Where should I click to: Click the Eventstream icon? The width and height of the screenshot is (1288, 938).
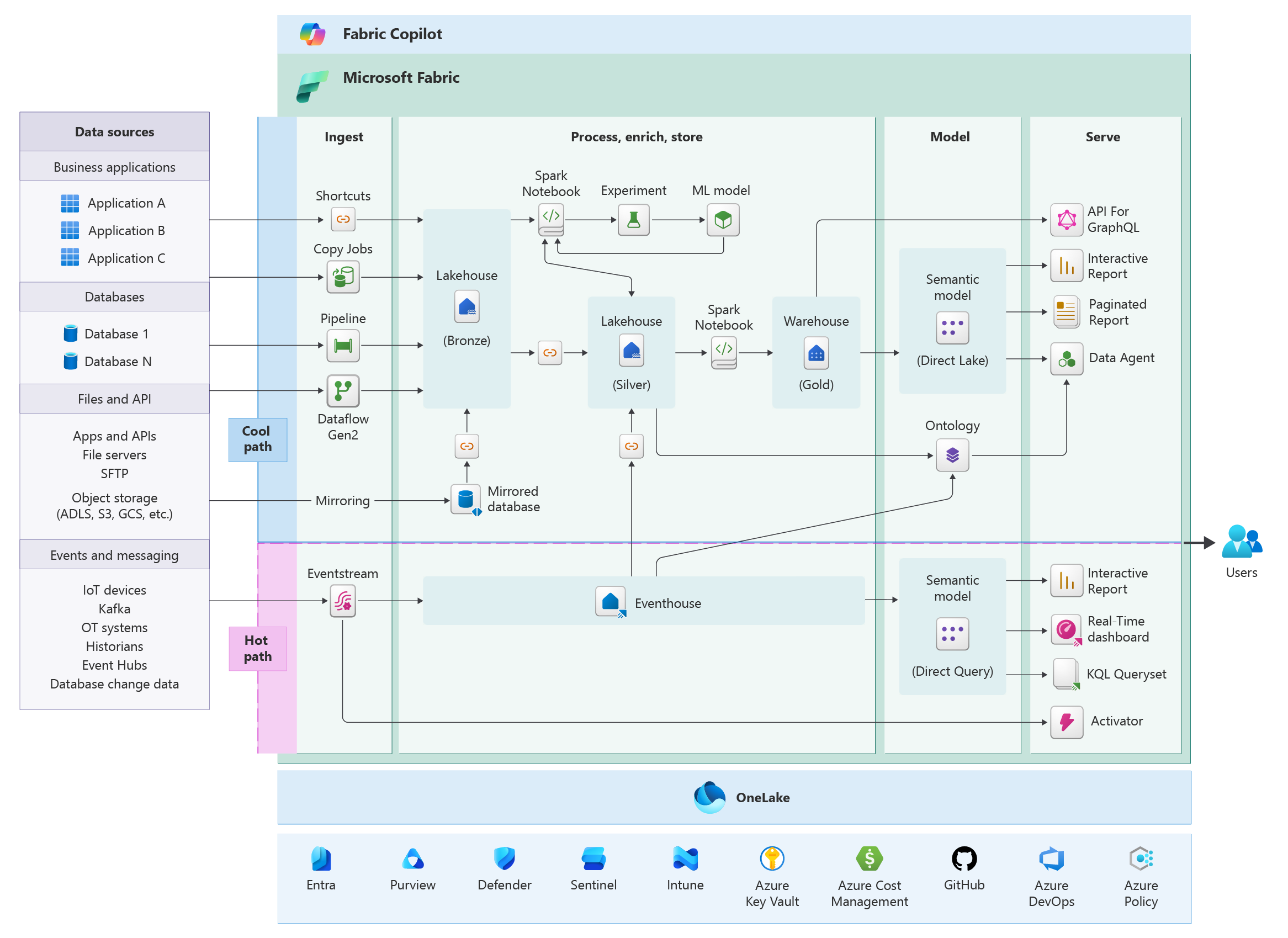(x=343, y=601)
